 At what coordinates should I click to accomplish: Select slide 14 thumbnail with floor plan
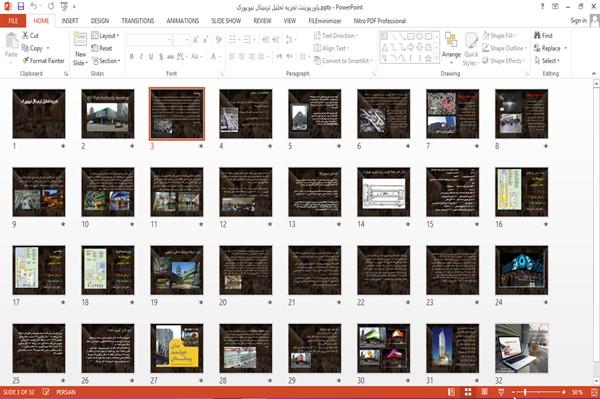[x=383, y=192]
